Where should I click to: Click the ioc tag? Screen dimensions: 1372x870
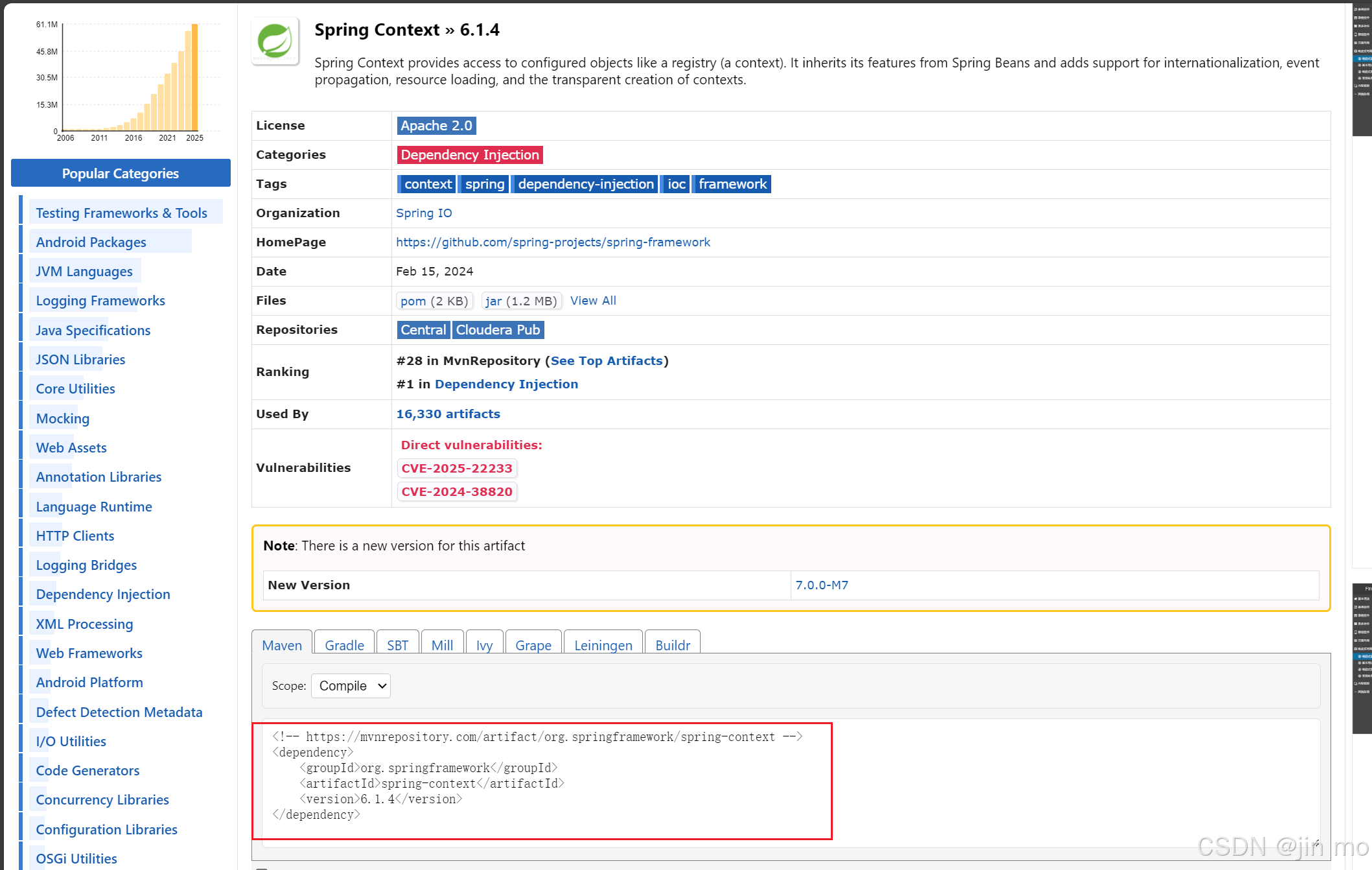[675, 184]
